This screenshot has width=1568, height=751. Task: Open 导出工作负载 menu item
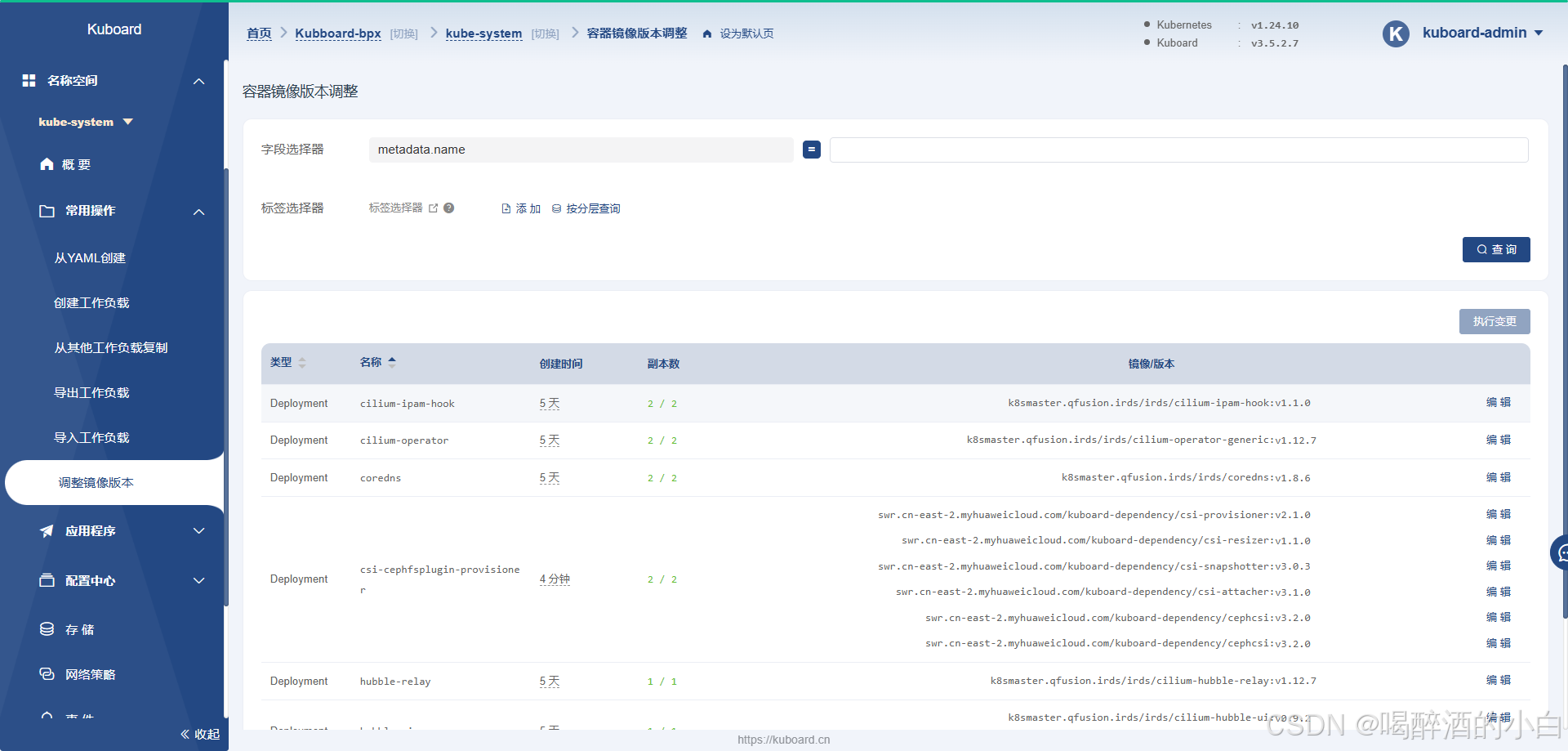91,393
